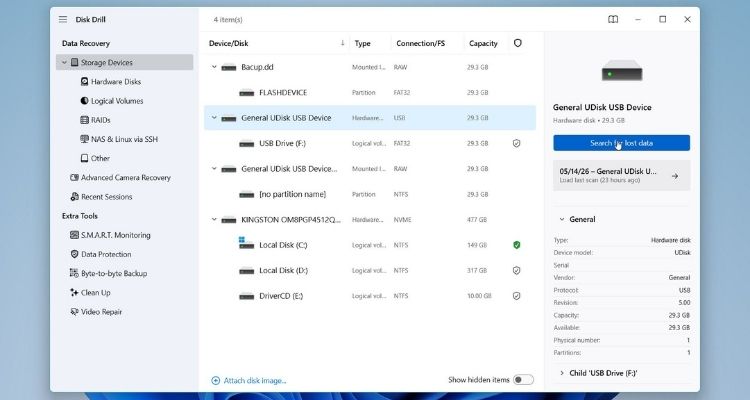The height and width of the screenshot is (400, 750).
Task: Click Attach disk image link
Action: [255, 380]
